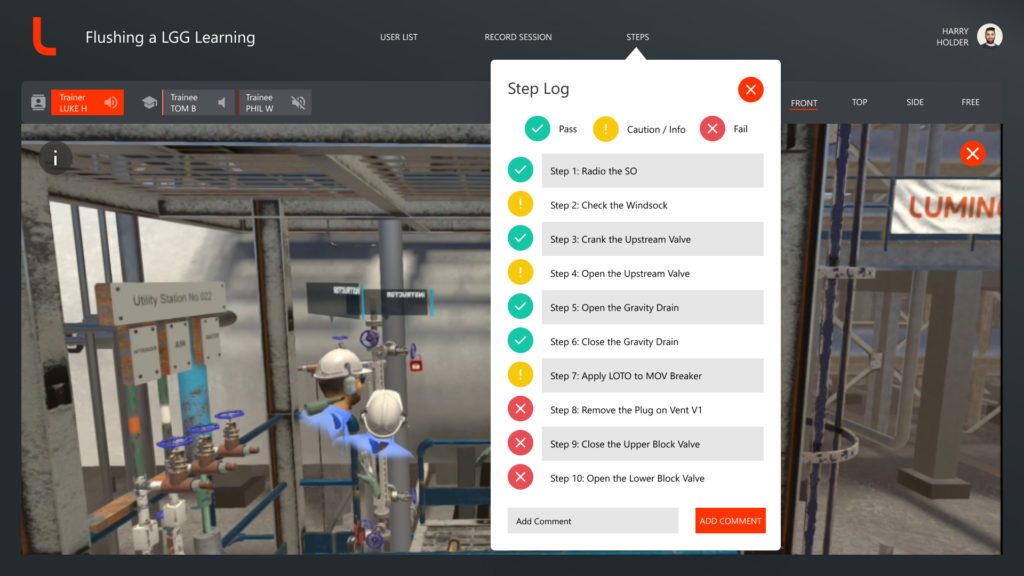The height and width of the screenshot is (576, 1024).
Task: Select Step 10: Open the Lower Block Valve
Action: (652, 478)
